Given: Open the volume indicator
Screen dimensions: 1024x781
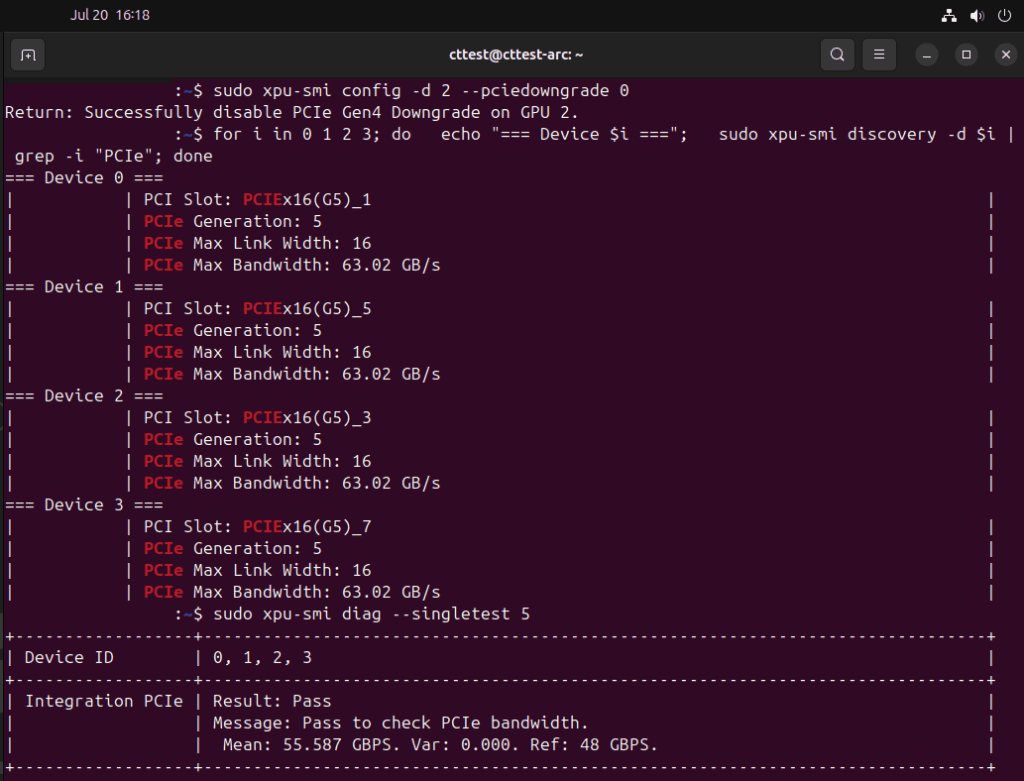Looking at the screenshot, I should click(977, 15).
